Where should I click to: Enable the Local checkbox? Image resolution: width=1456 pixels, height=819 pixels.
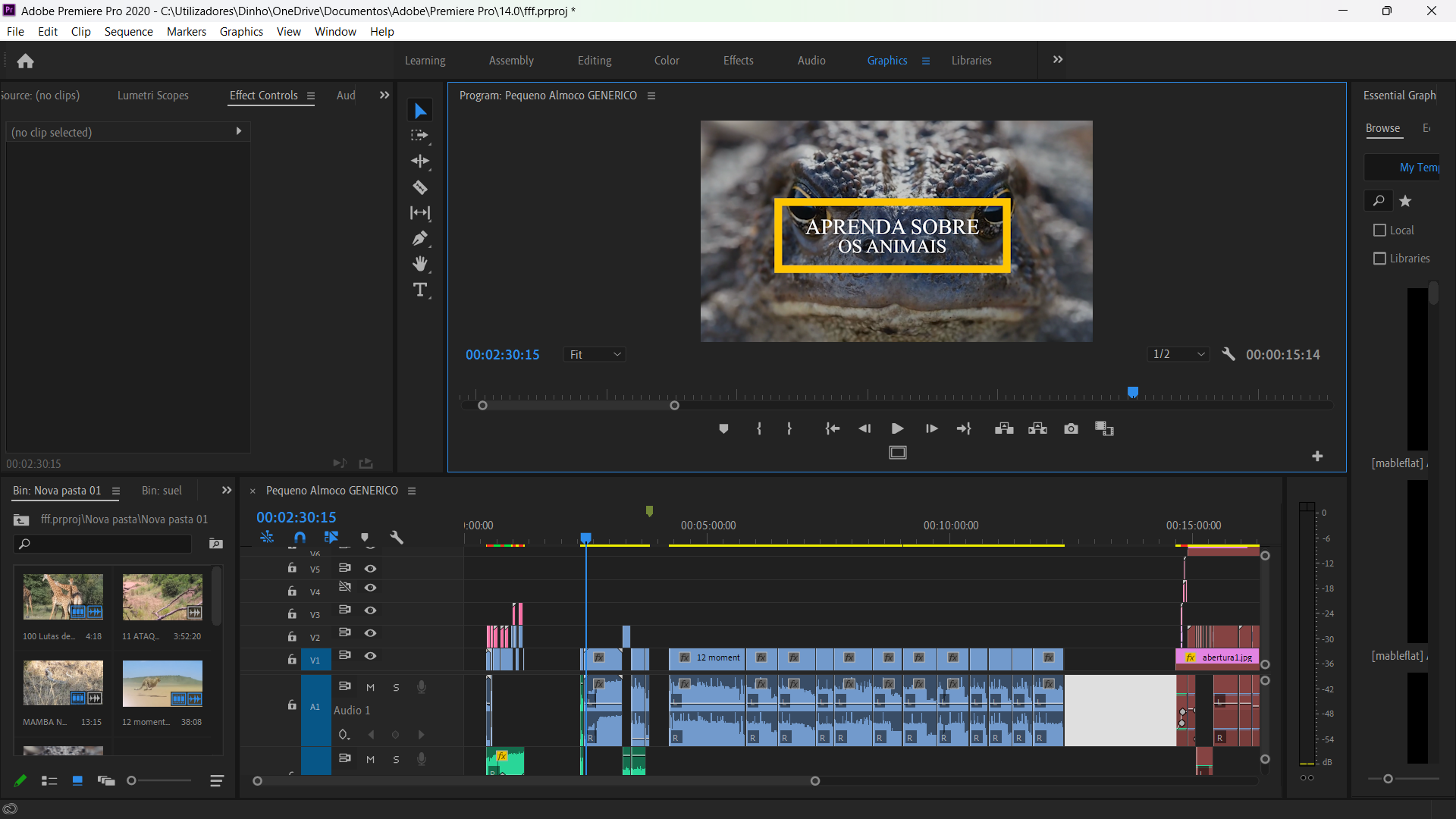click(1380, 231)
